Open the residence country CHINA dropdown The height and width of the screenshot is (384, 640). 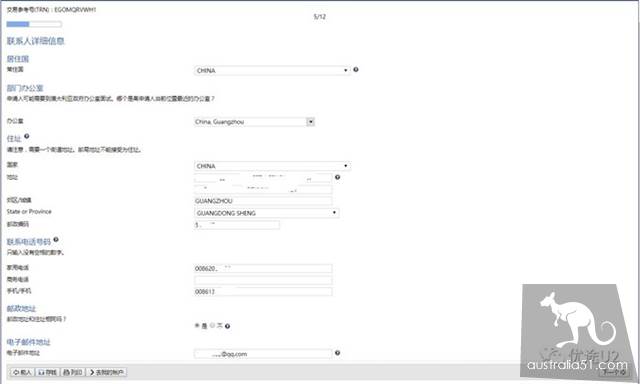tap(272, 71)
